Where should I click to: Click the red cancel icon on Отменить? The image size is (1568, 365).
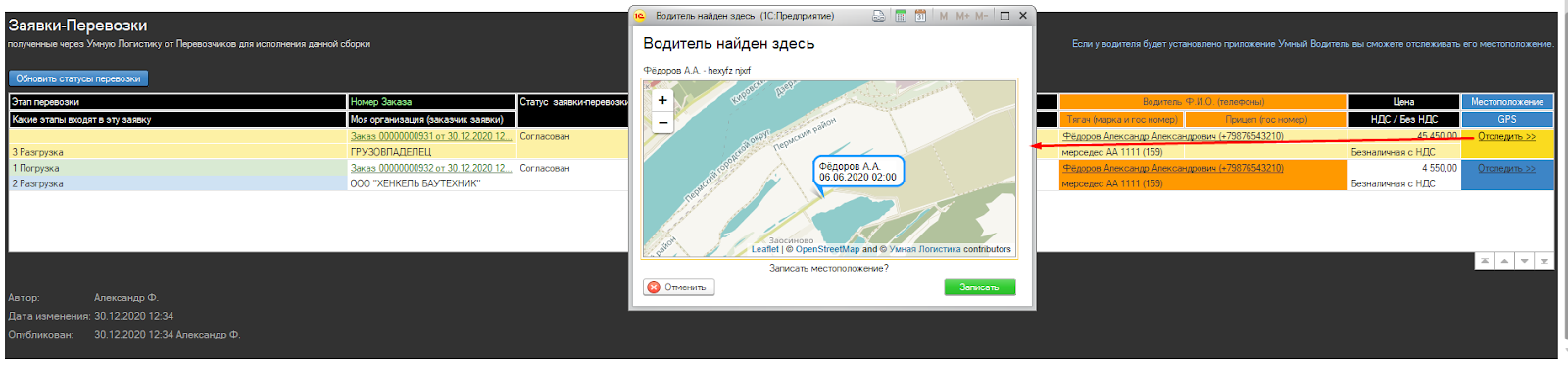[654, 287]
